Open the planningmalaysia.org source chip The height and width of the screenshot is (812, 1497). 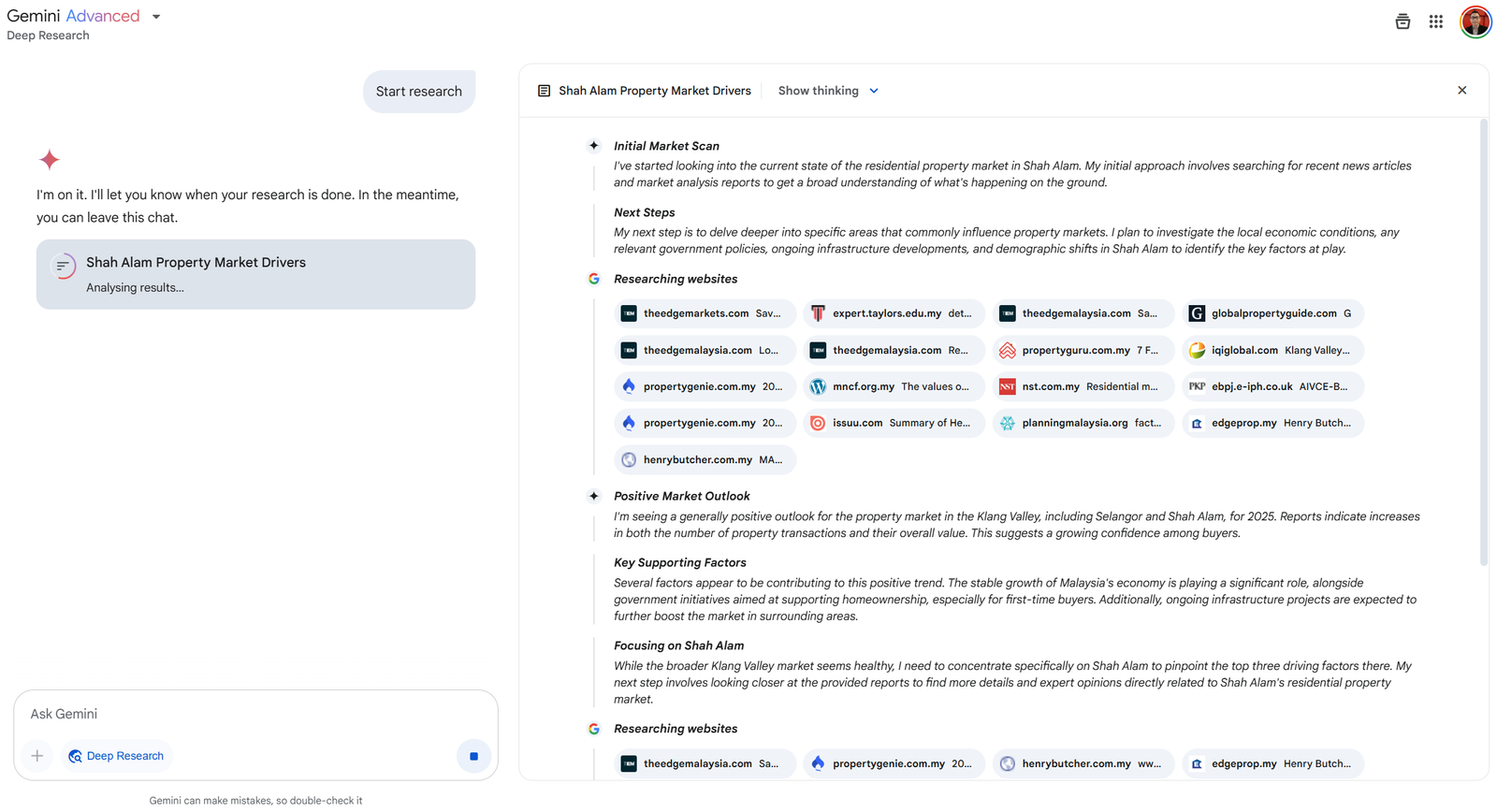(1083, 423)
